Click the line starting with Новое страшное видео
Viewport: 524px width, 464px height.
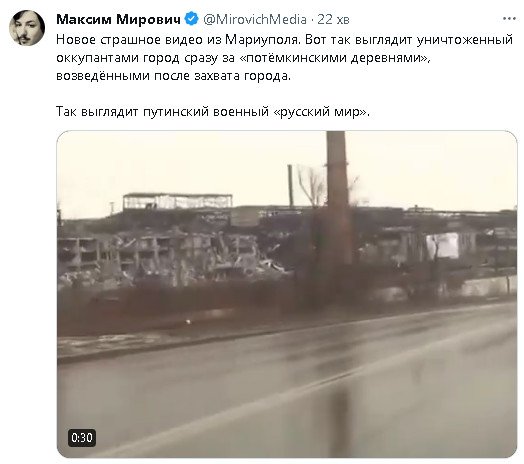click(x=284, y=40)
